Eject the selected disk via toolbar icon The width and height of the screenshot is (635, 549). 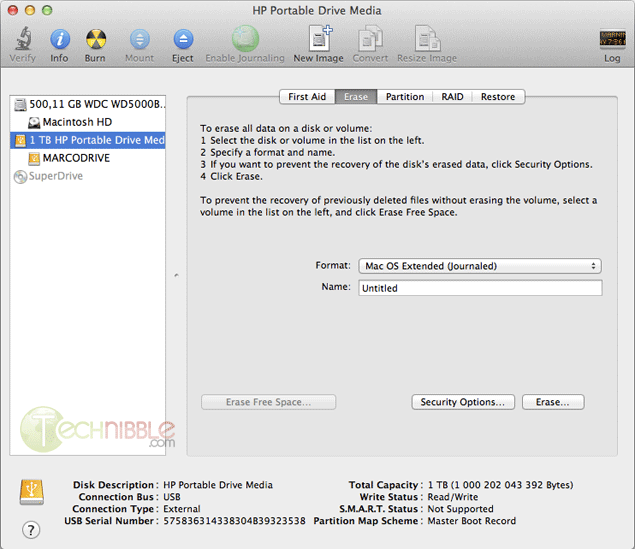(x=183, y=39)
